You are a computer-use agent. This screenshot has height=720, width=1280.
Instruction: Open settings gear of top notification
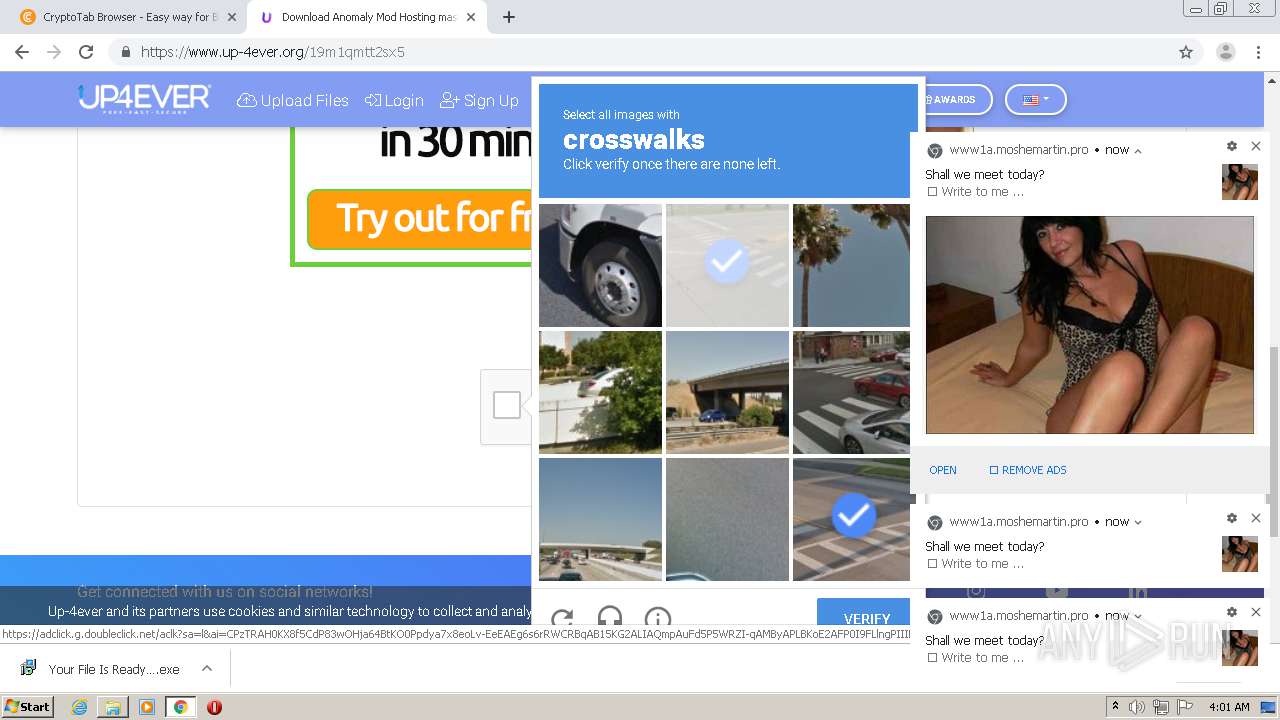click(1232, 146)
